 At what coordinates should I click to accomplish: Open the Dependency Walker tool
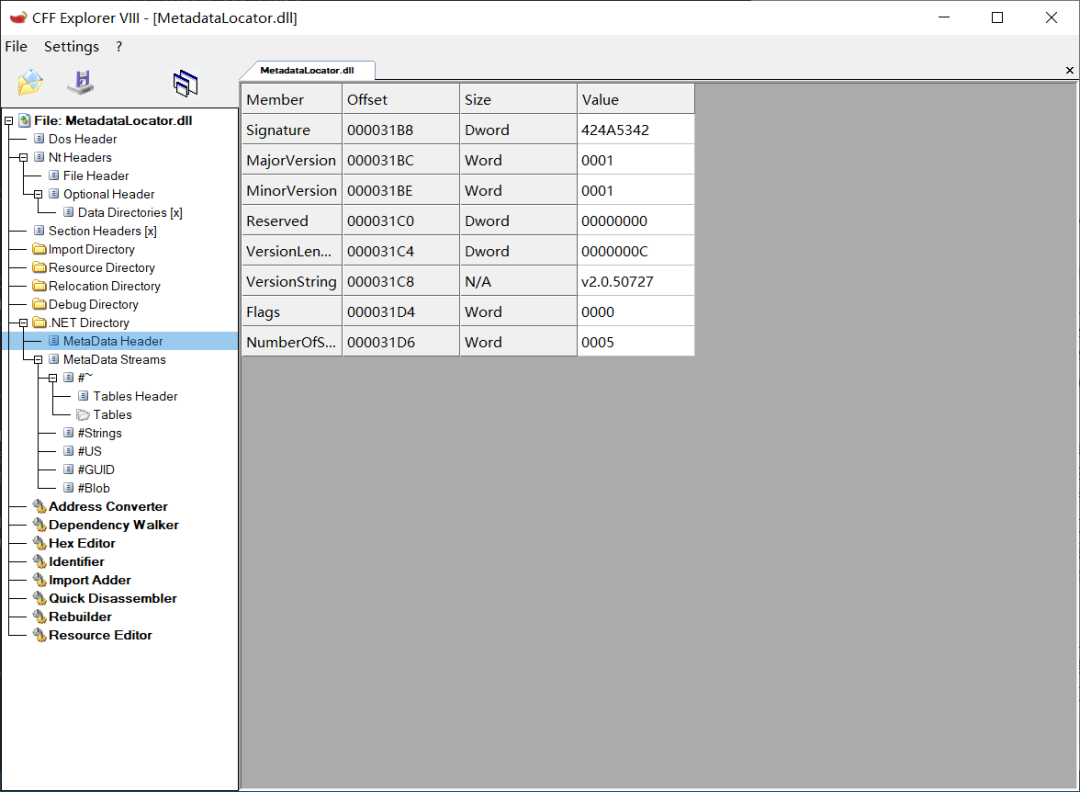pyautogui.click(x=113, y=525)
